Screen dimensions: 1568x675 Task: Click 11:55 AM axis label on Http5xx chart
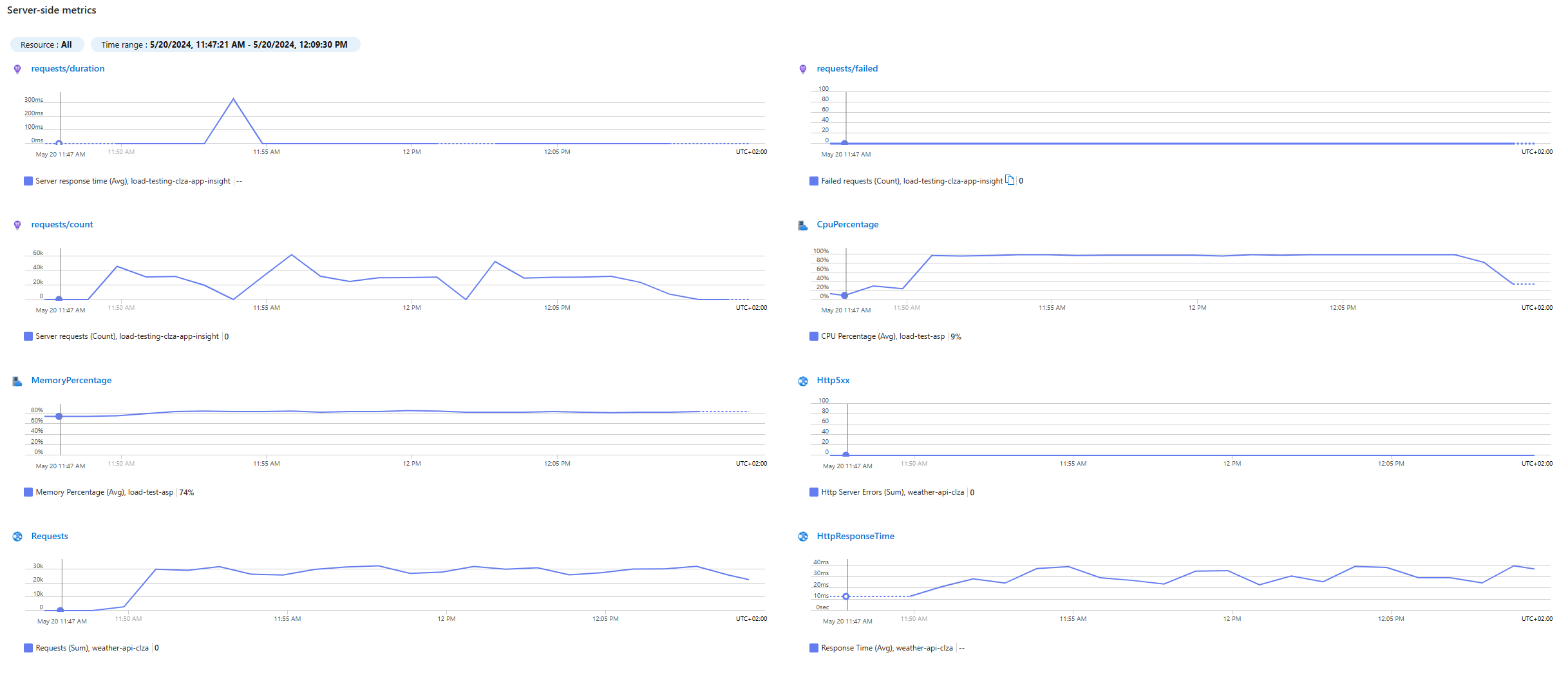(1073, 464)
